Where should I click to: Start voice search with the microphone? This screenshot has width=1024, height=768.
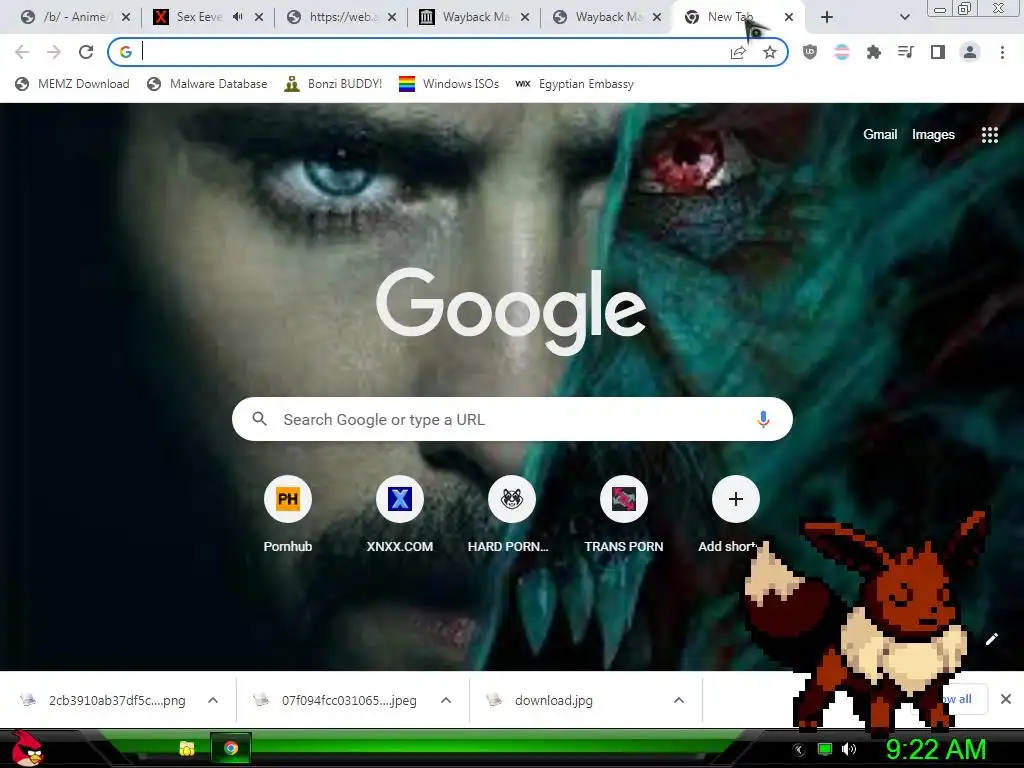pyautogui.click(x=763, y=419)
